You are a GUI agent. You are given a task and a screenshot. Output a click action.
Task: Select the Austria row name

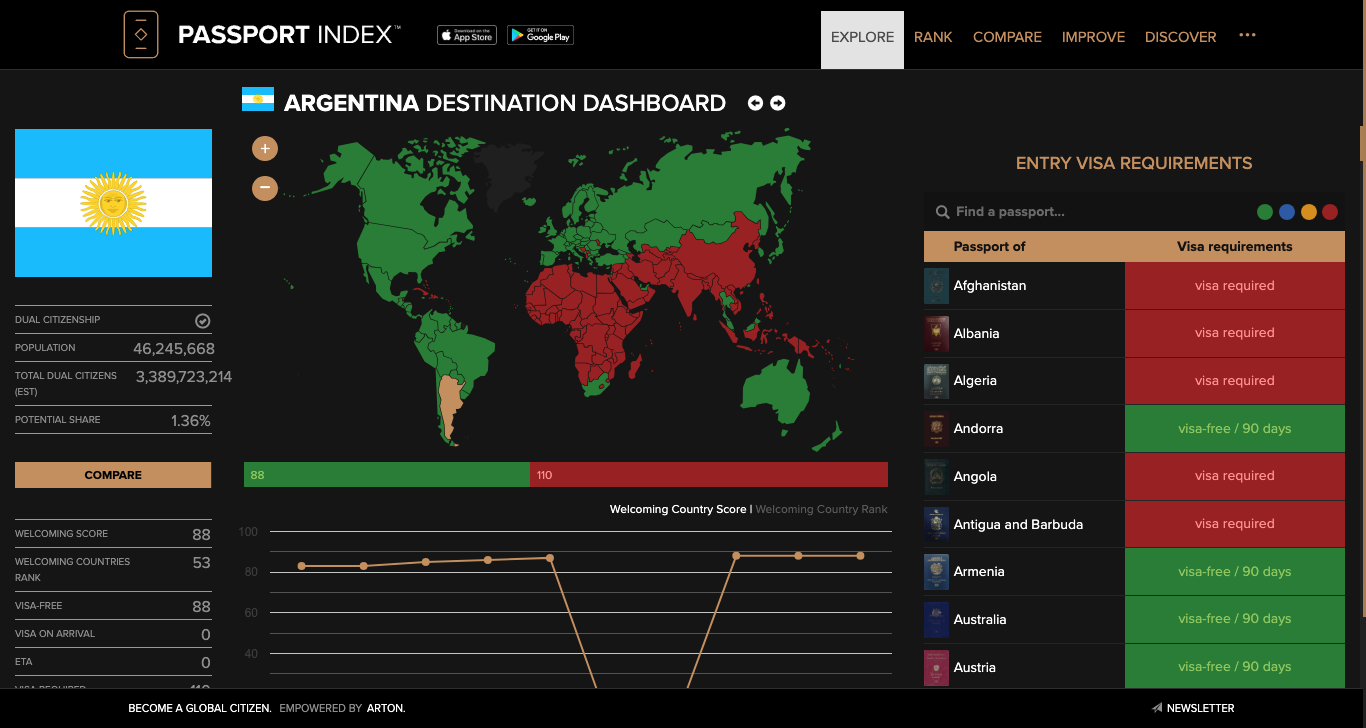[x=975, y=667]
